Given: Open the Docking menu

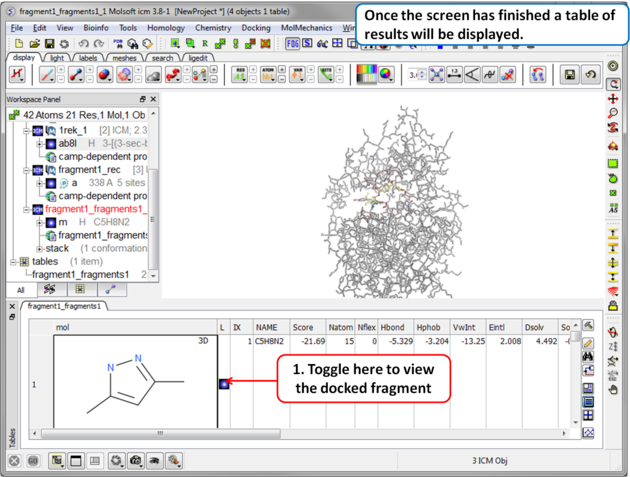Looking at the screenshot, I should tap(256, 28).
